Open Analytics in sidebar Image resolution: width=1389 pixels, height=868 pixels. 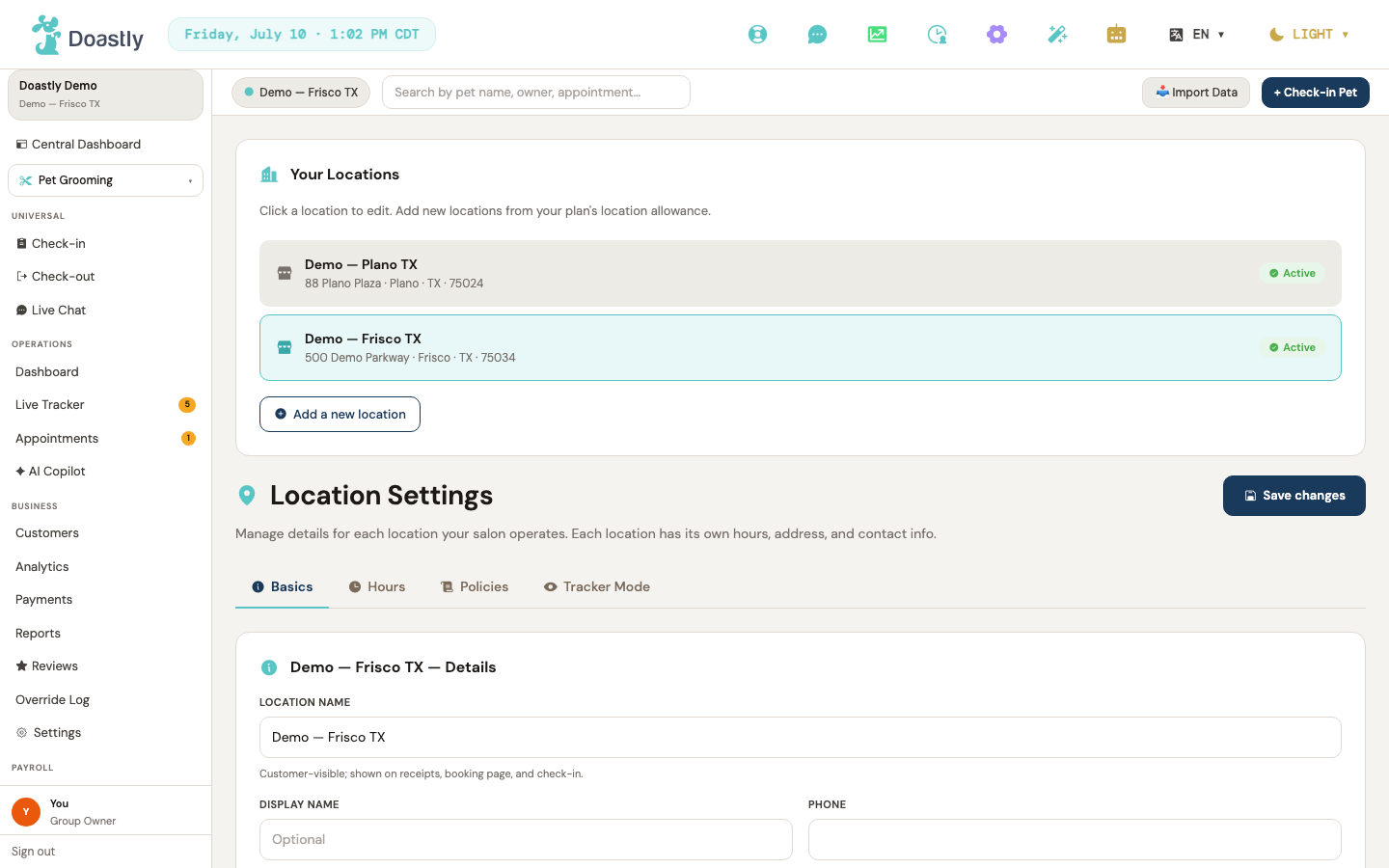[105, 567]
